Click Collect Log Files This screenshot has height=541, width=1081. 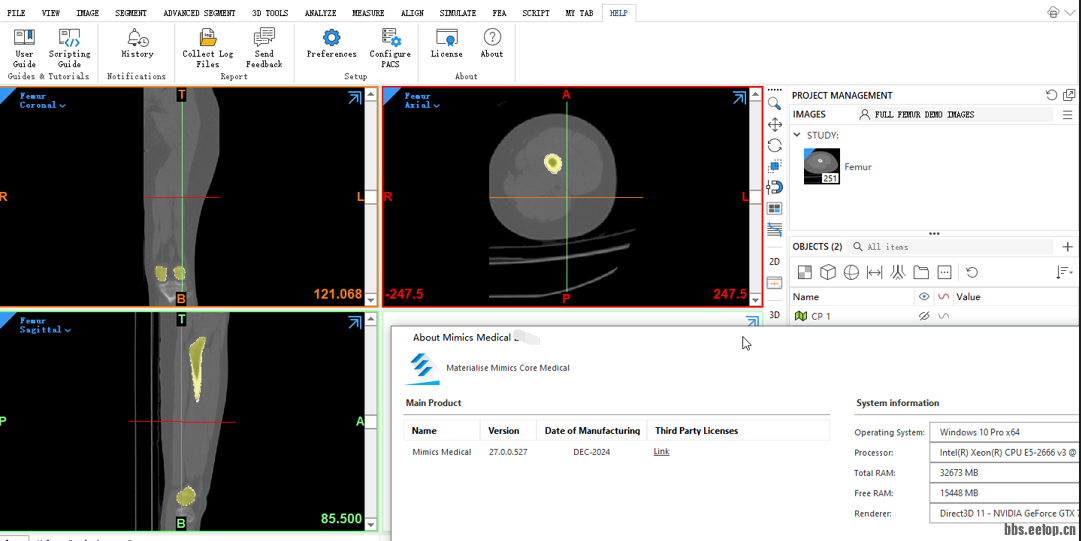point(207,47)
